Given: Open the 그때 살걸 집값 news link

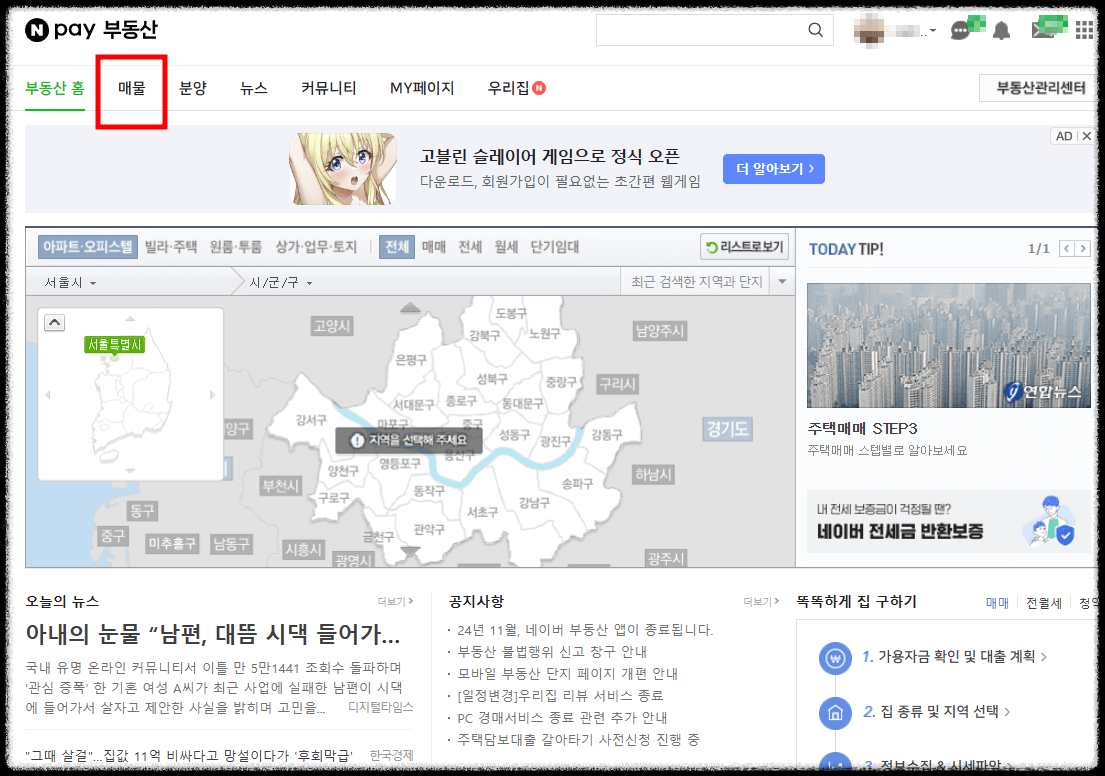Looking at the screenshot, I should (x=189, y=756).
